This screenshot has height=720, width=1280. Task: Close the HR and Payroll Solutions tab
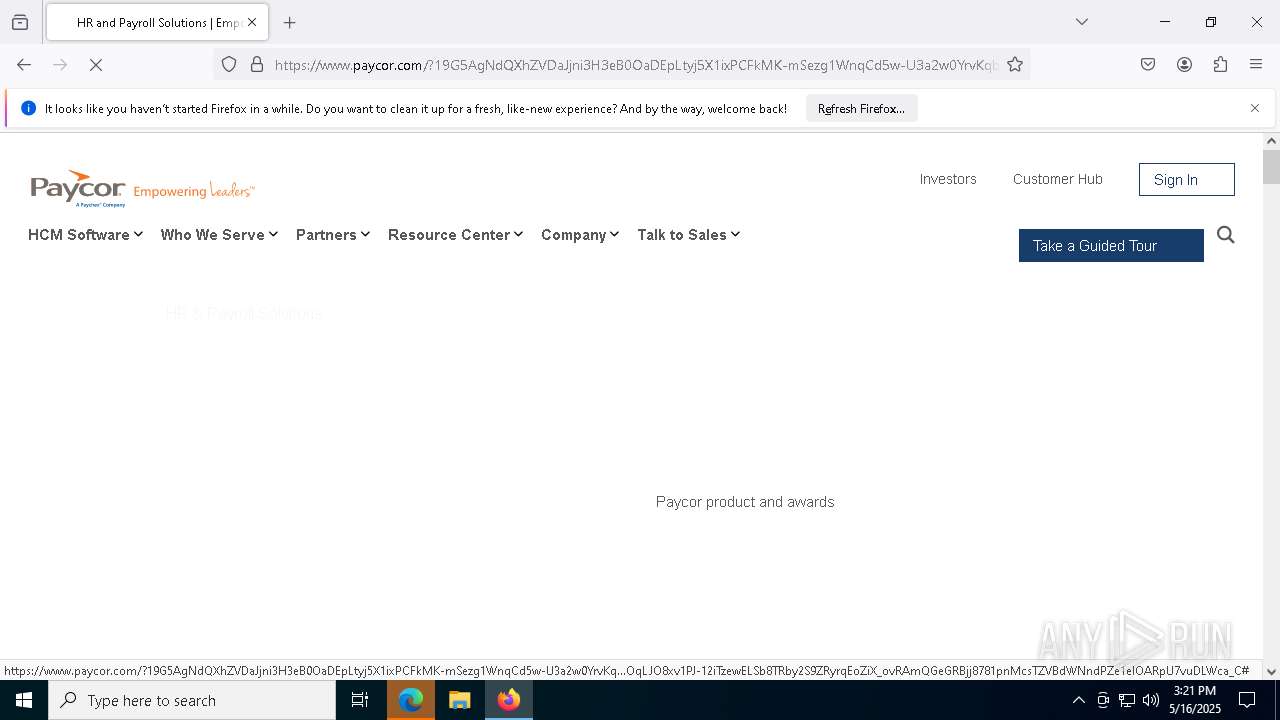pyautogui.click(x=252, y=22)
